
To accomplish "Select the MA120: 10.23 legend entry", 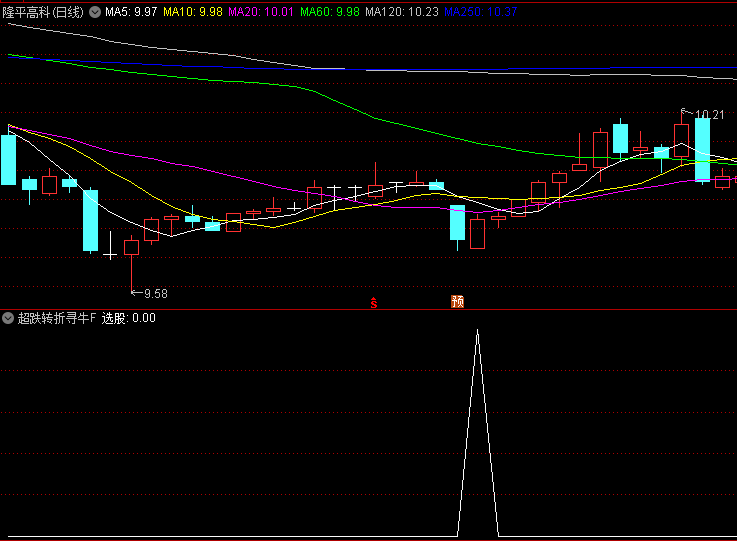I will [x=401, y=12].
